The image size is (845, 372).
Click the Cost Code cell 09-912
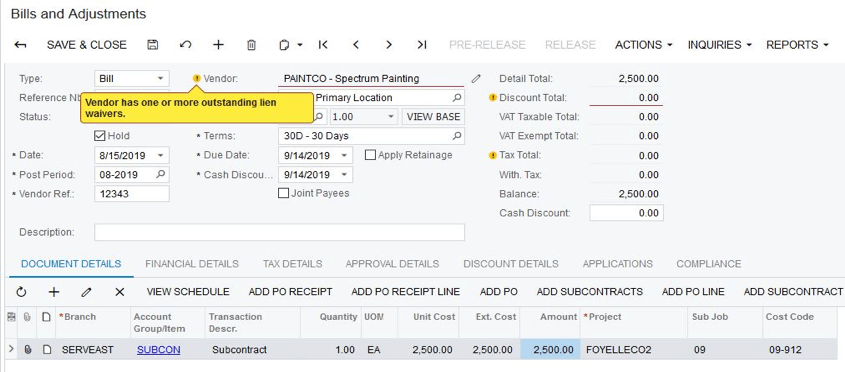point(800,350)
